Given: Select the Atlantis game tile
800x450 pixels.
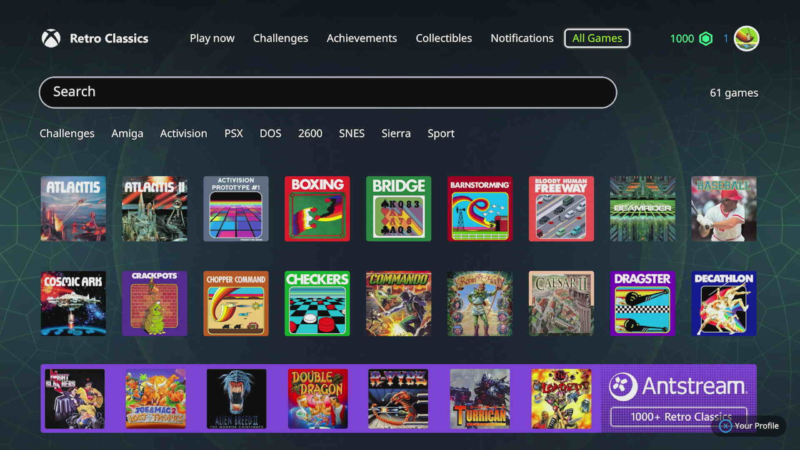Looking at the screenshot, I should (x=73, y=209).
